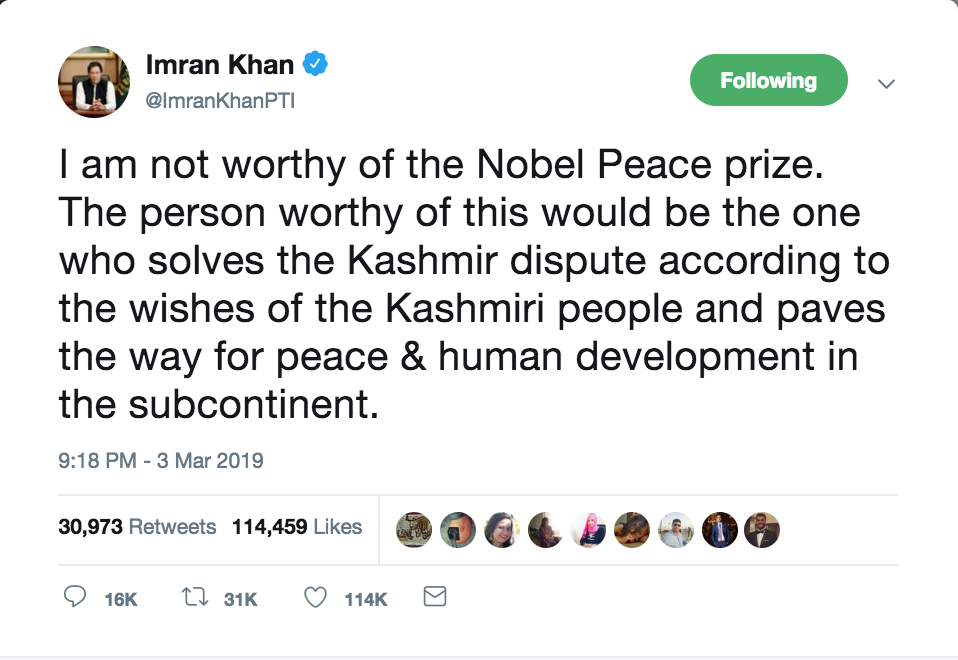Click the envelope direct message icon

(434, 597)
